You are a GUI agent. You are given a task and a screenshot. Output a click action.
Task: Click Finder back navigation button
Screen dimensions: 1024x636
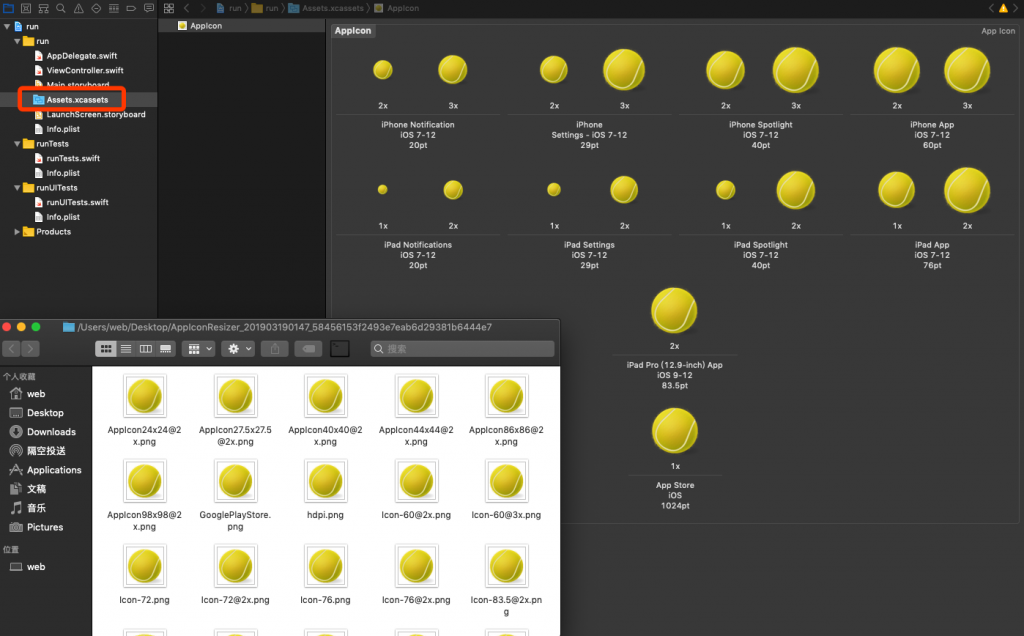(12, 349)
